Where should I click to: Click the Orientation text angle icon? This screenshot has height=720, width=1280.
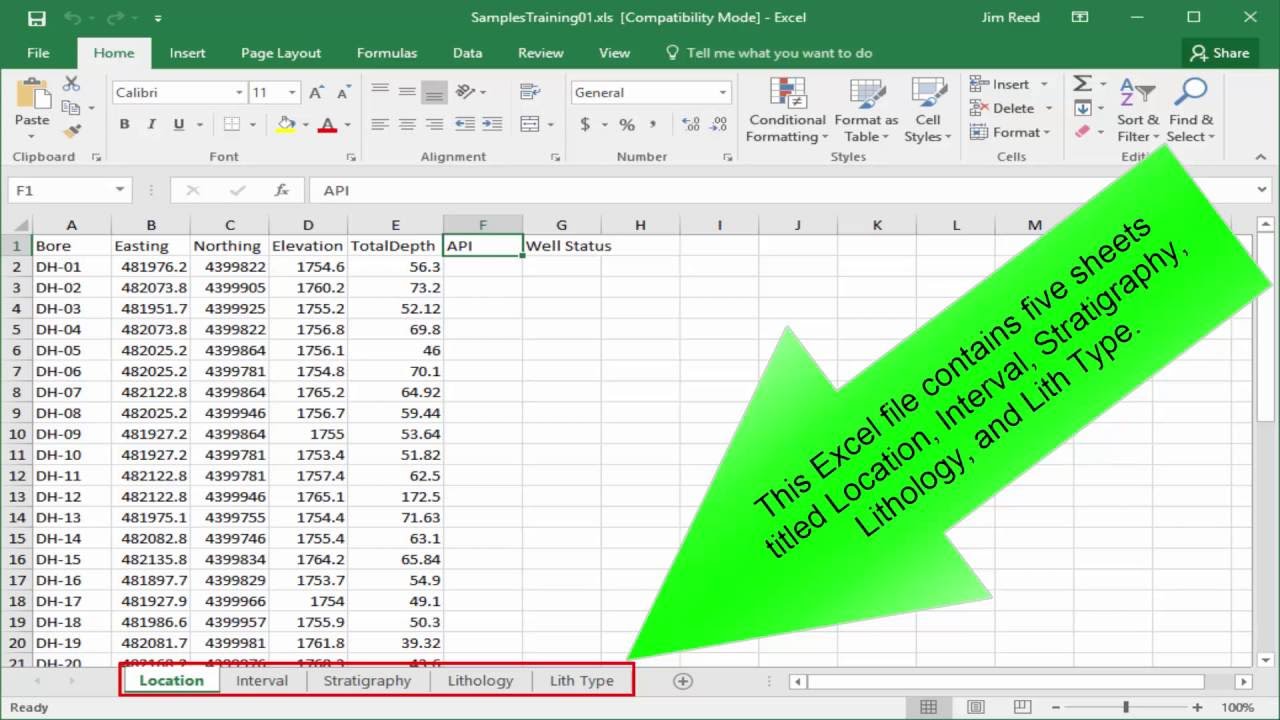(x=465, y=92)
